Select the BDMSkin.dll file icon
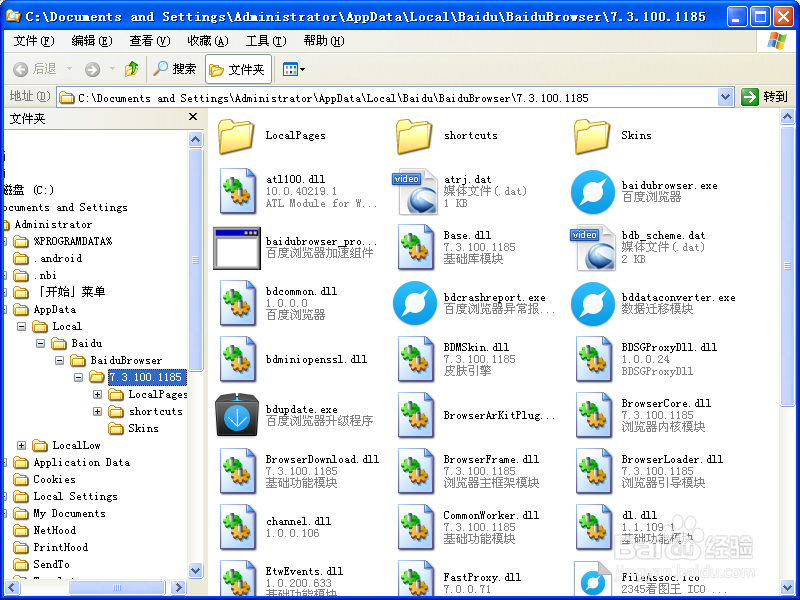This screenshot has height=600, width=800. (415, 359)
